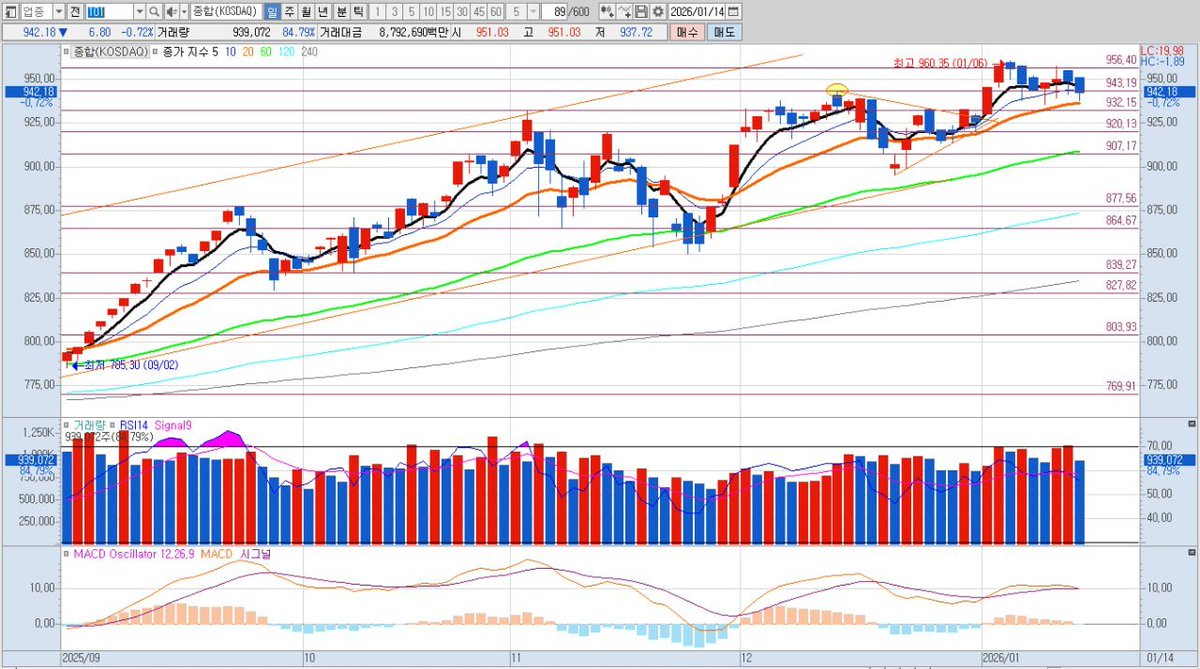Expand the index code field dropdown arrow
This screenshot has height=669, width=1200.
[138, 12]
